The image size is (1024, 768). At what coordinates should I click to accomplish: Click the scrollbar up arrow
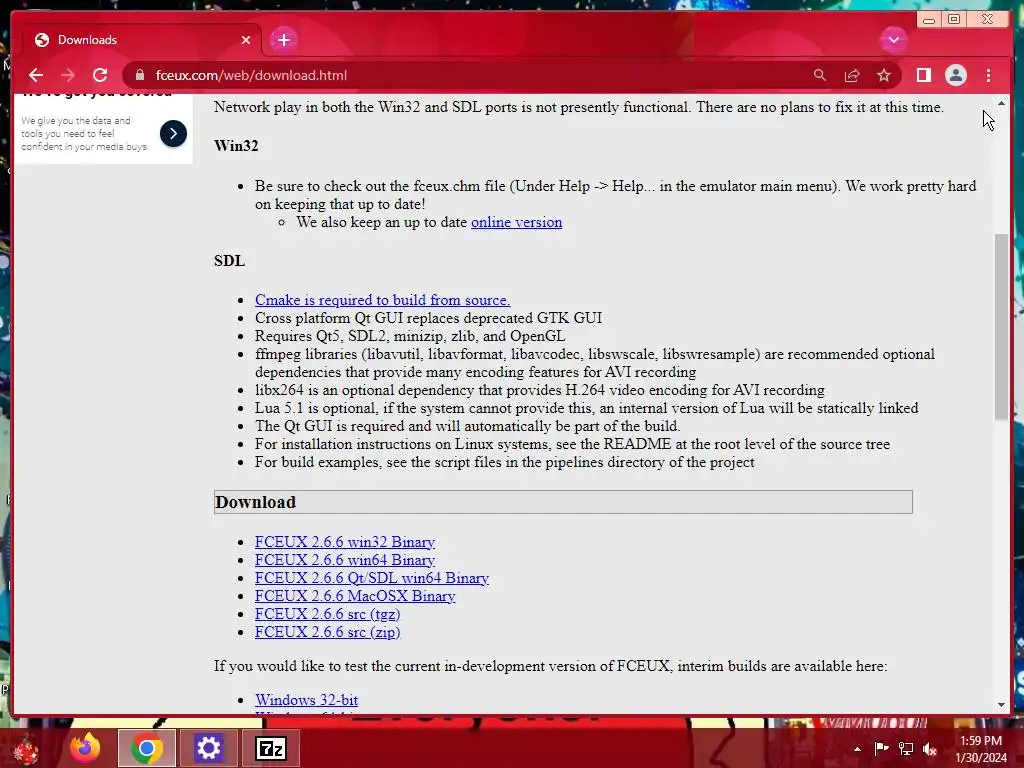click(x=1001, y=103)
